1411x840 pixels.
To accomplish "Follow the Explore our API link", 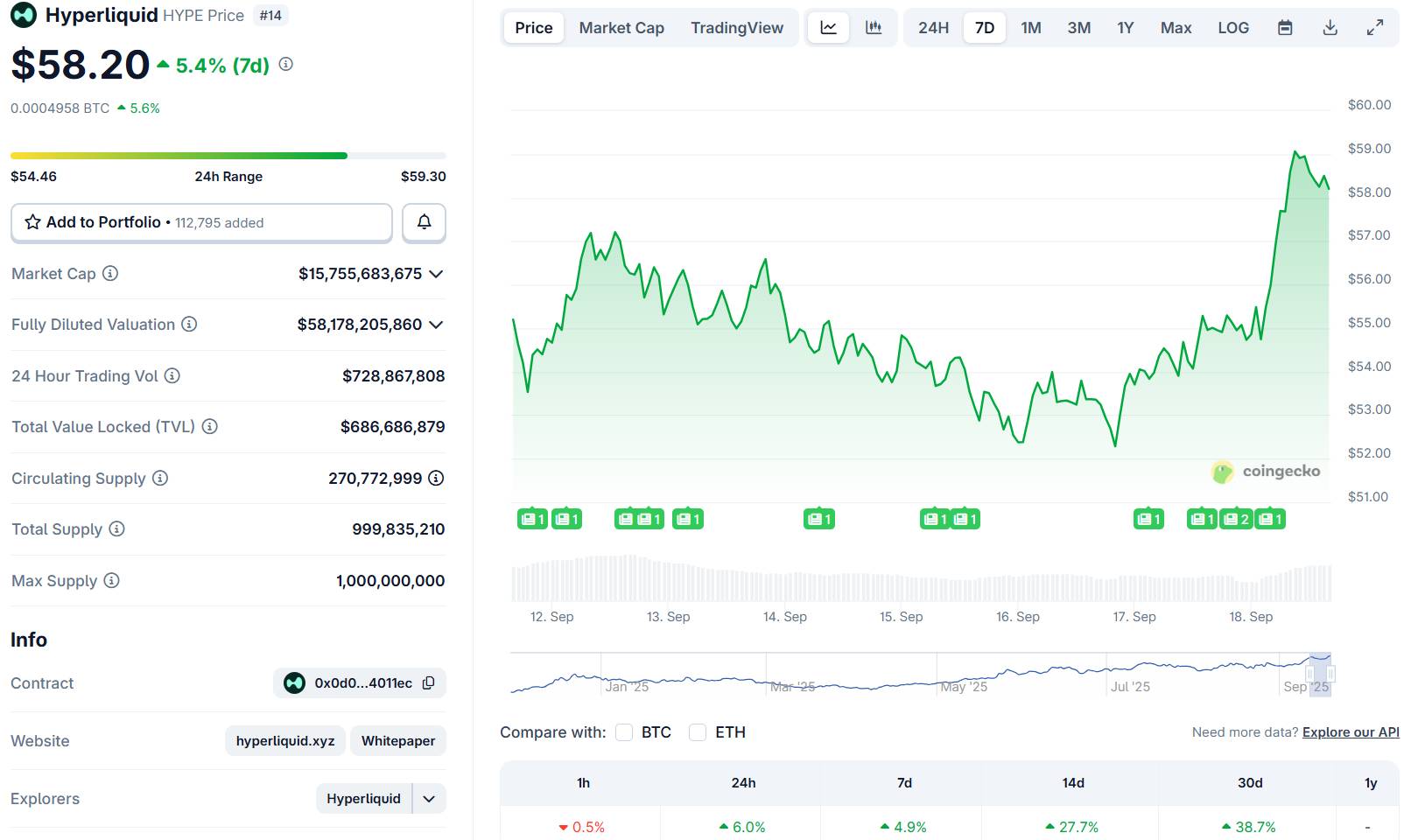I will click(x=1351, y=732).
